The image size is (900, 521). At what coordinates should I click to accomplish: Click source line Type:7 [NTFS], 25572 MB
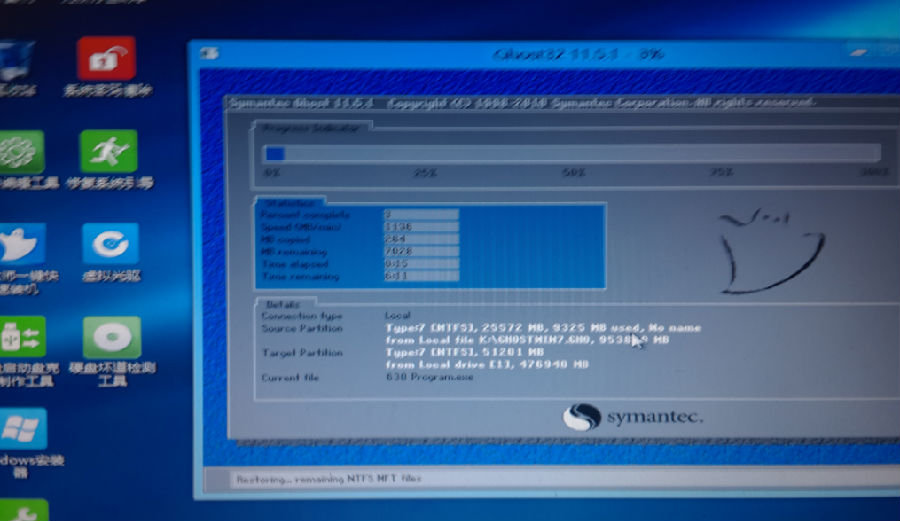pyautogui.click(x=543, y=328)
